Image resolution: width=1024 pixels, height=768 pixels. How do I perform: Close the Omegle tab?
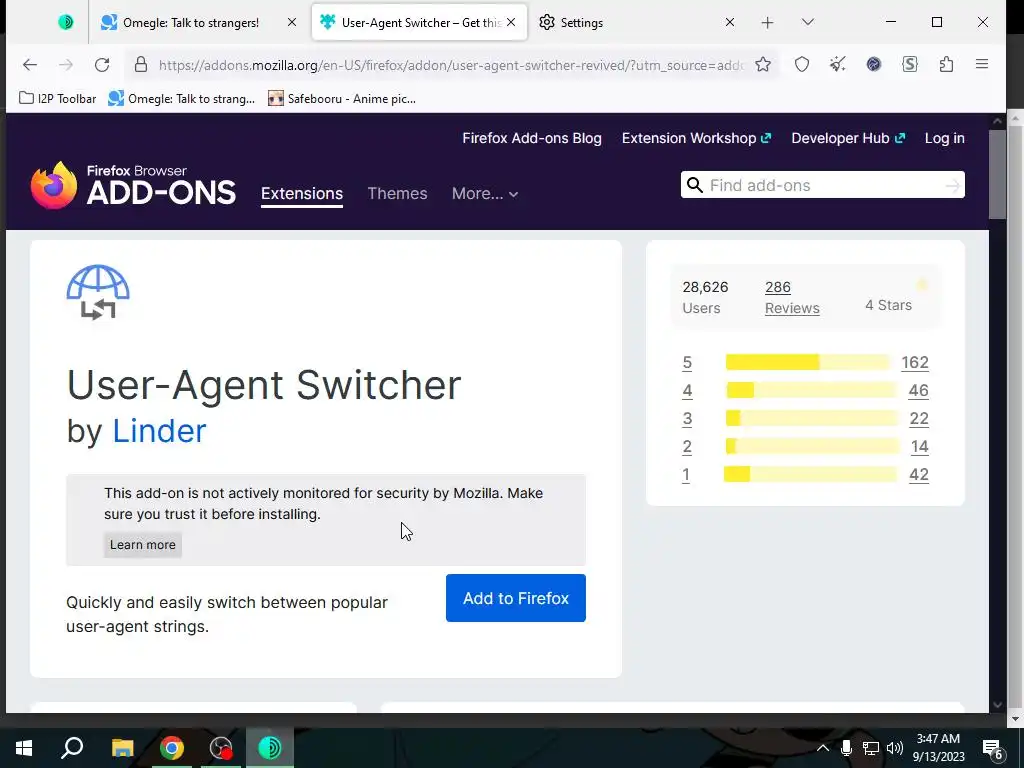[292, 22]
